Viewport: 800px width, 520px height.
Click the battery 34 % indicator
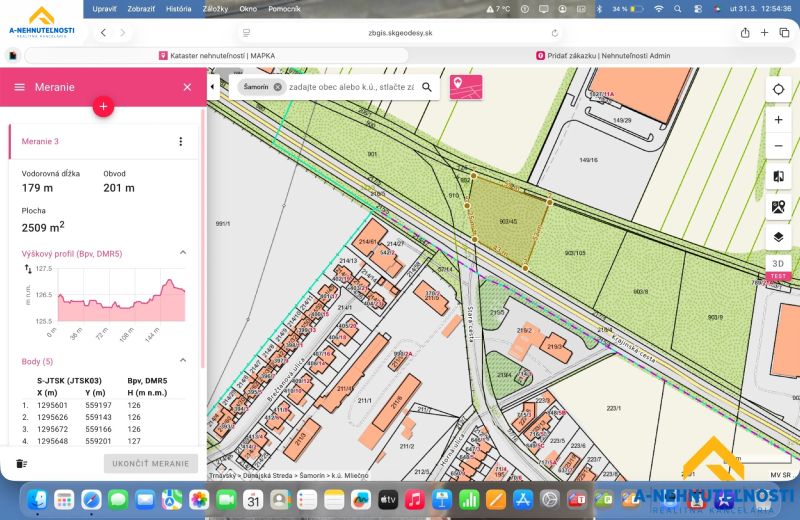tap(628, 9)
